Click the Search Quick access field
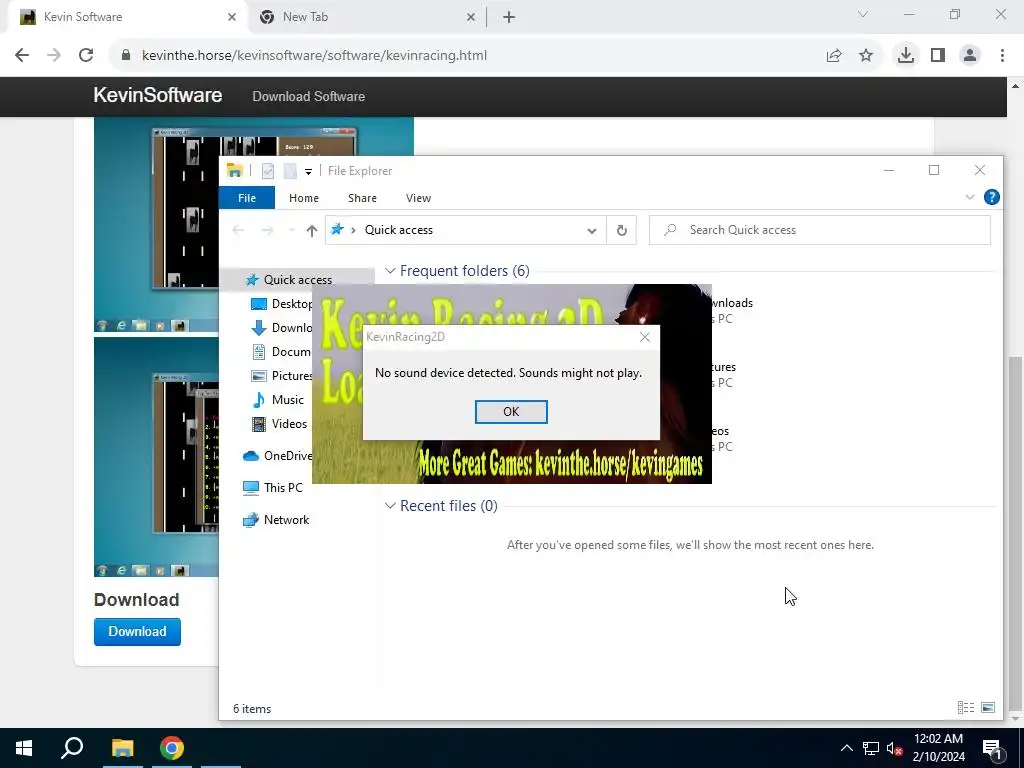 [820, 230]
